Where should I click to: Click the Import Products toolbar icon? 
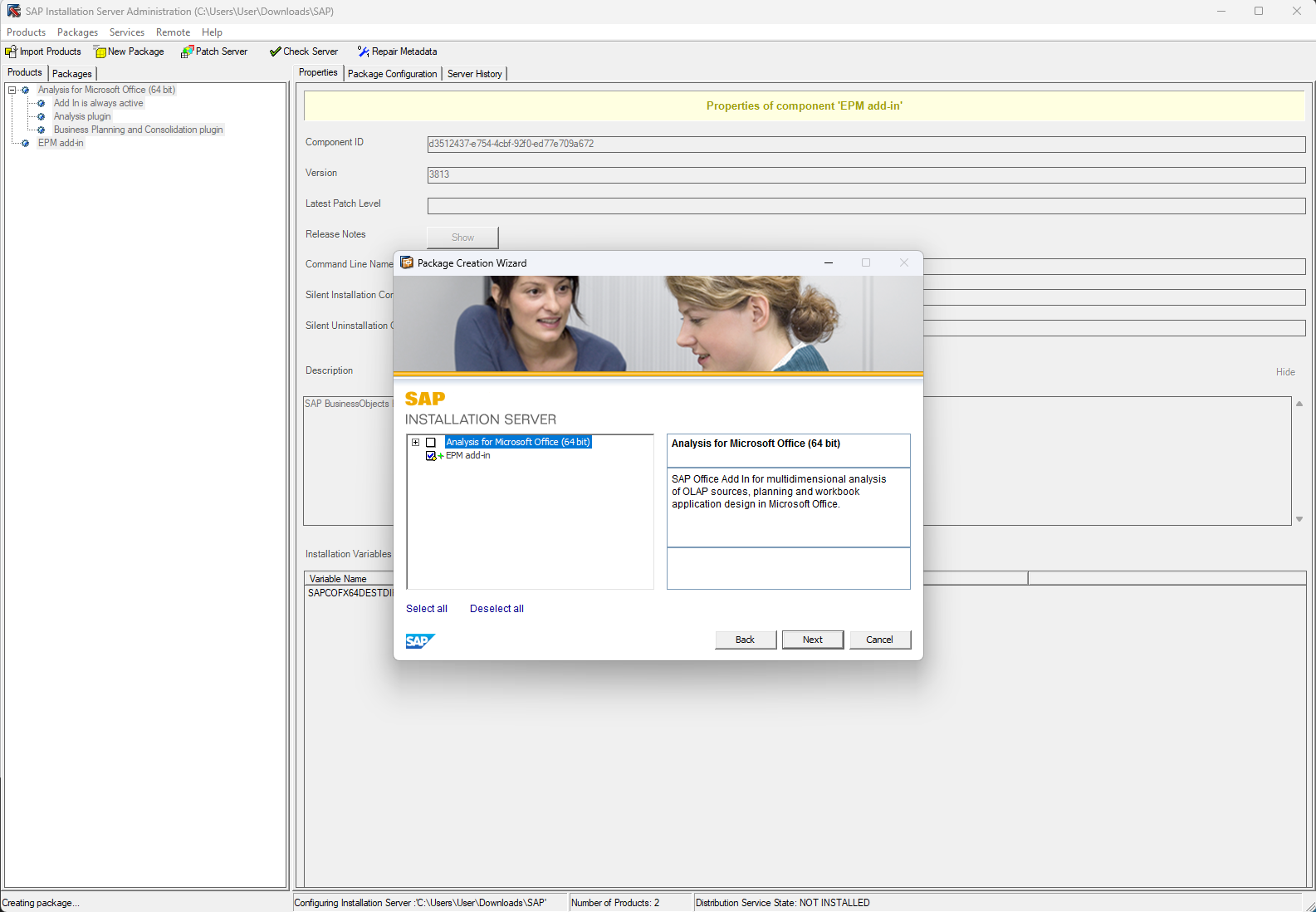pyautogui.click(x=11, y=51)
